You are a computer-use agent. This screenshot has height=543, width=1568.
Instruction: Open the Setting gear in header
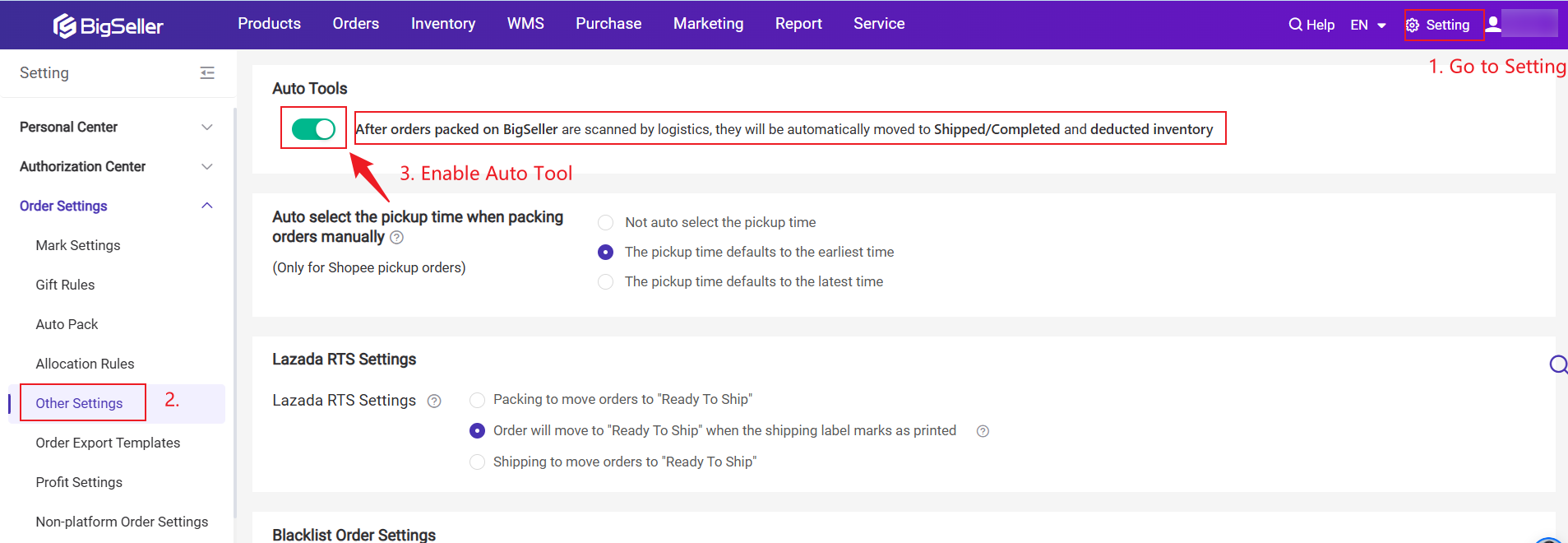1437,25
